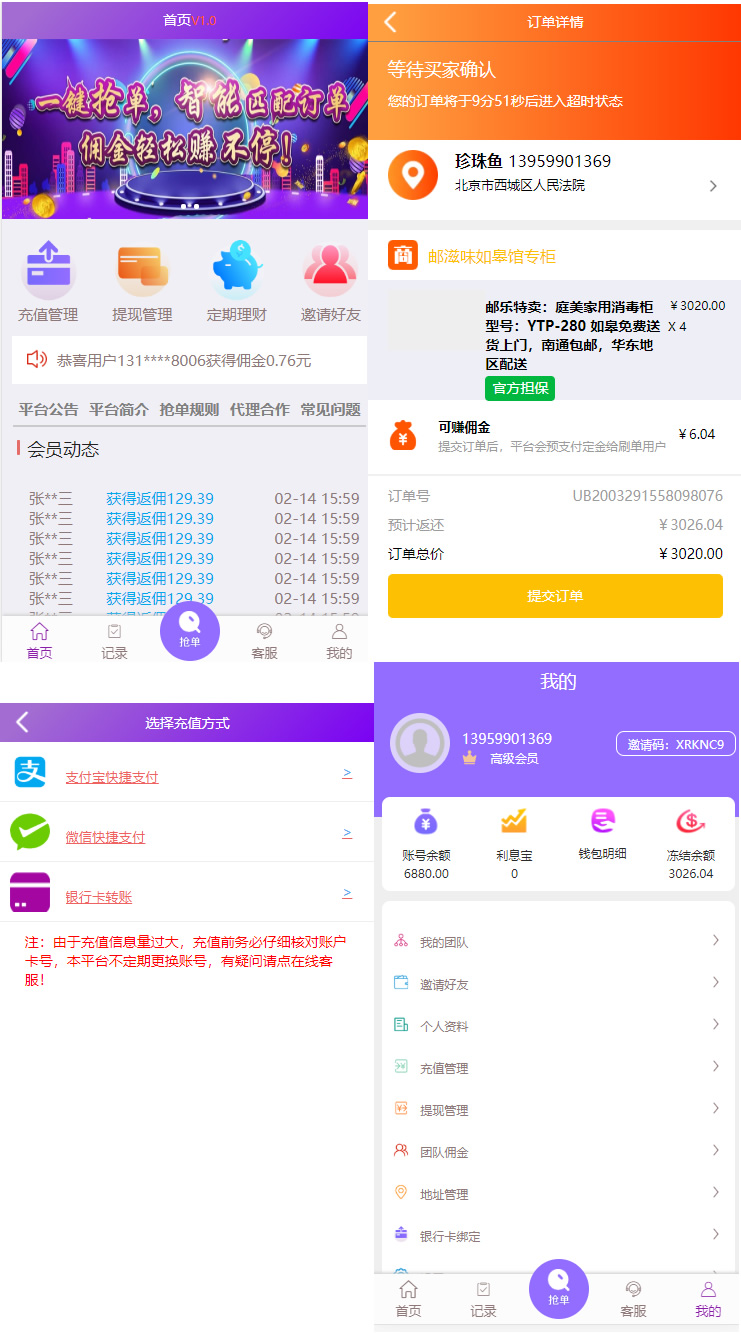
Task: Tap the orange location pin icon
Action: point(413,175)
